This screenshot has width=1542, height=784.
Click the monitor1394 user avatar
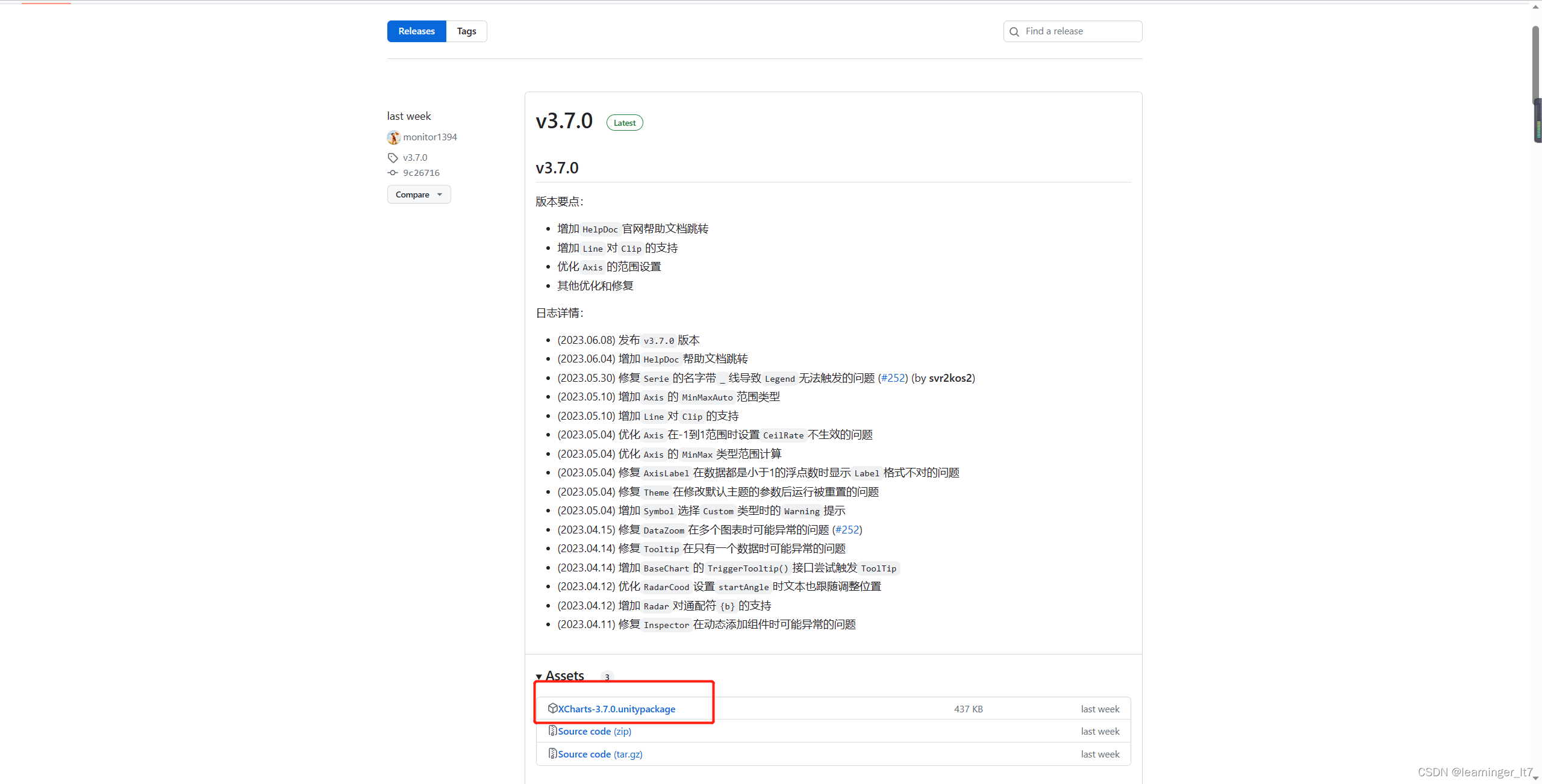(393, 137)
